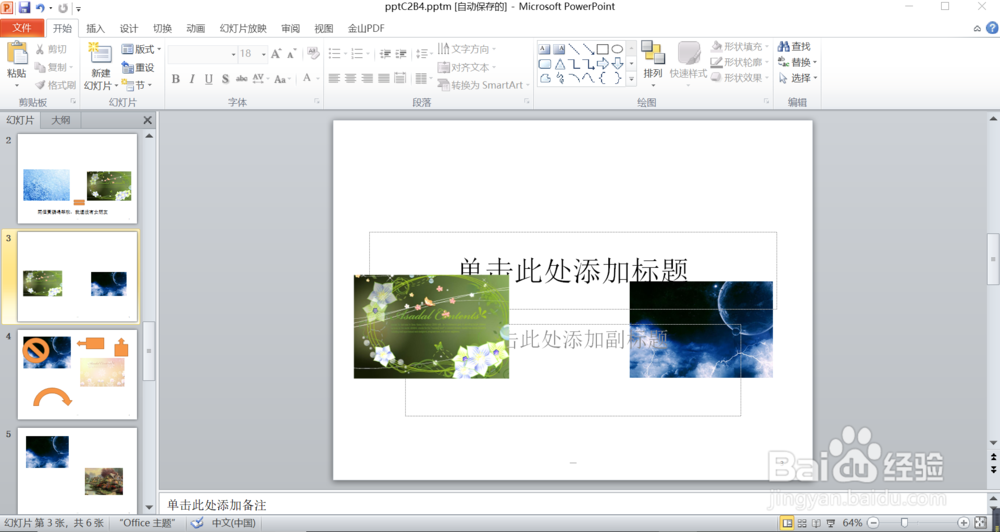Open the Arrange (排列) dropdown
The image size is (1000, 532).
pyautogui.click(x=652, y=64)
